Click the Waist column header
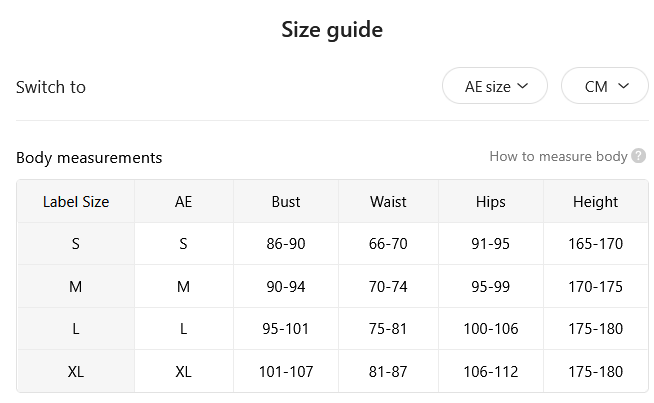 click(x=388, y=202)
